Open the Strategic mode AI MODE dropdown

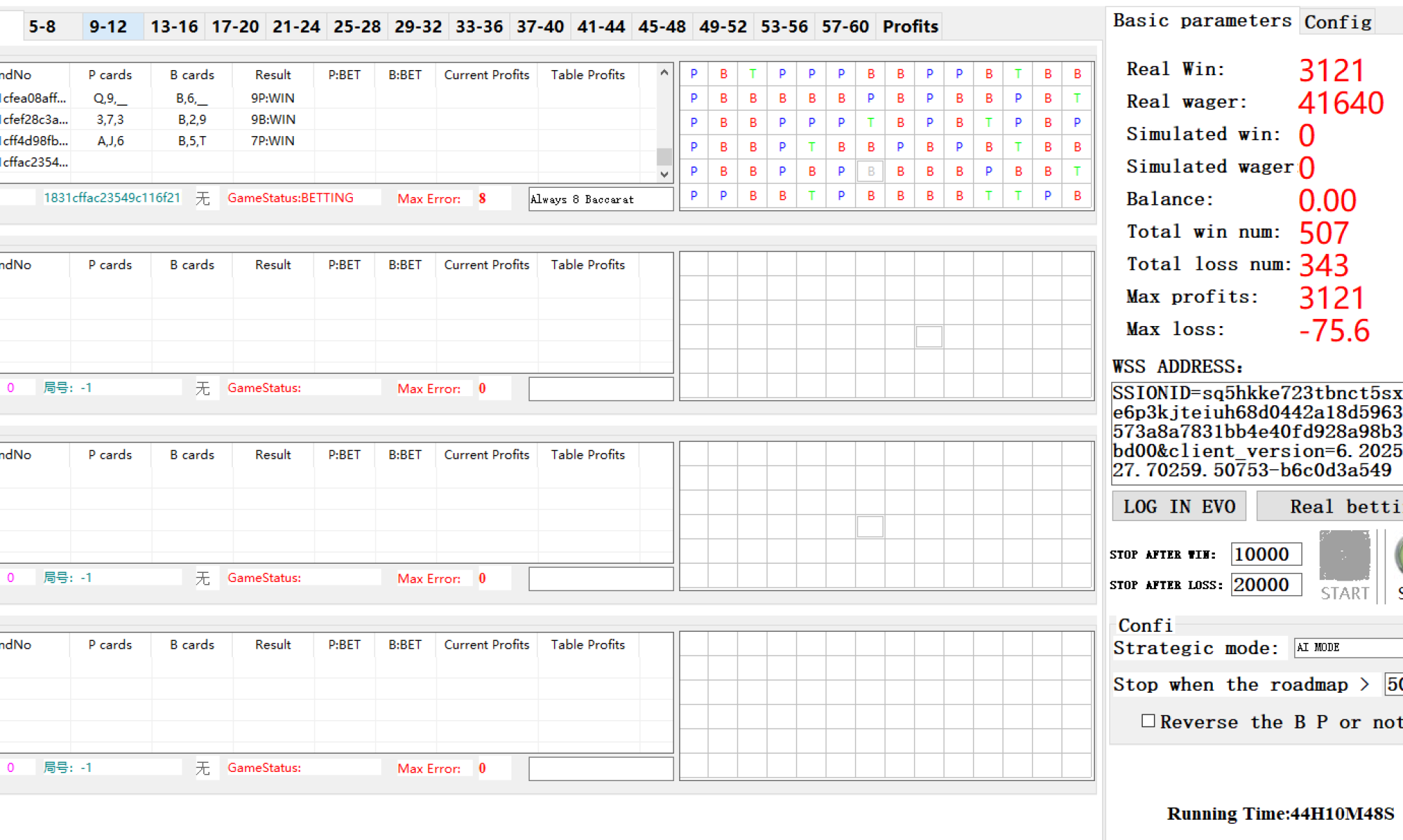click(x=1347, y=647)
